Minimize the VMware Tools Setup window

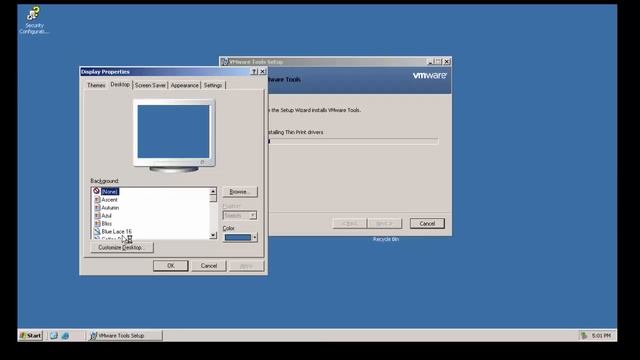pos(430,62)
